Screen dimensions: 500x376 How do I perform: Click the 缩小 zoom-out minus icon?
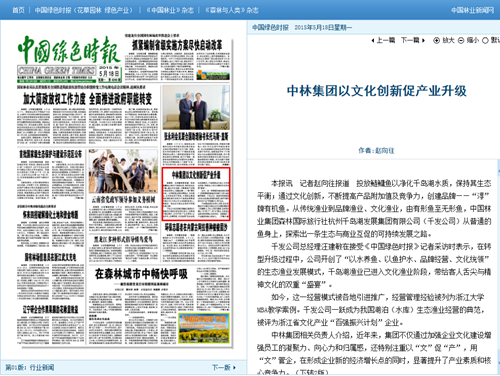tap(461, 40)
